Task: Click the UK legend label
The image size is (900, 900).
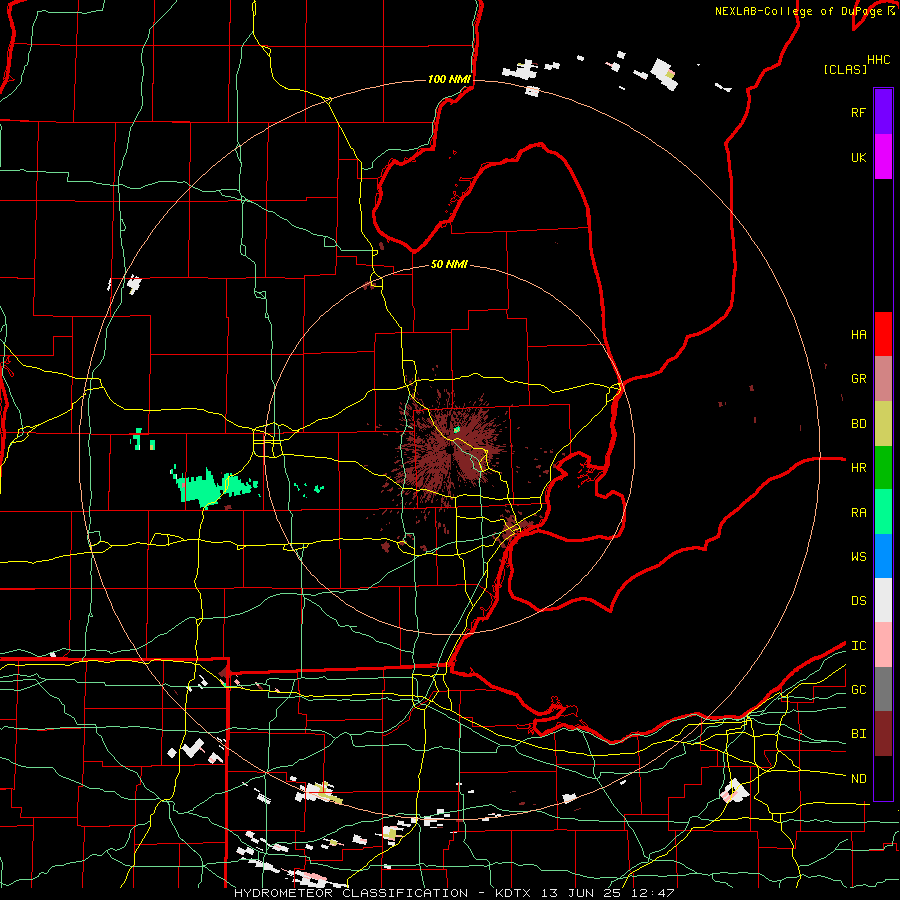Action: click(x=858, y=157)
